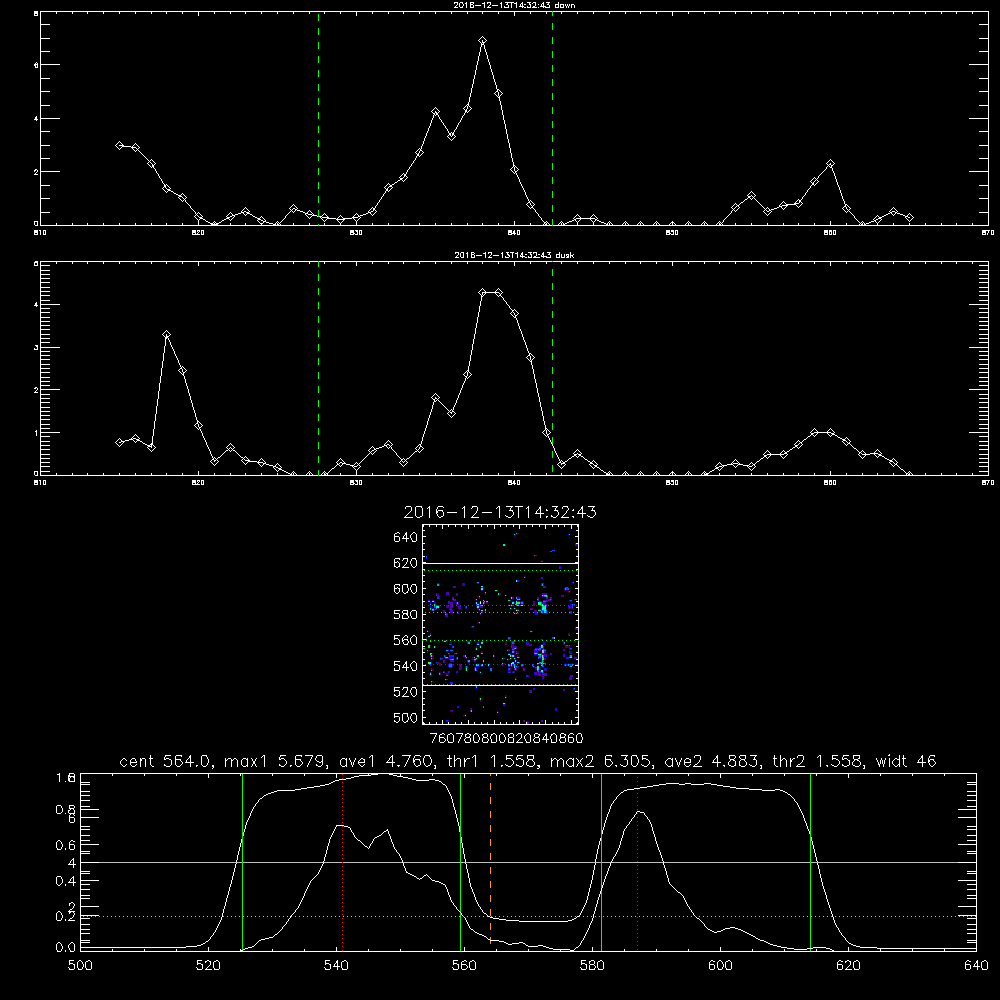This screenshot has width=1000, height=1000.
Task: Click the solid green line near 581 in the bottom plot
Action: click(601, 862)
